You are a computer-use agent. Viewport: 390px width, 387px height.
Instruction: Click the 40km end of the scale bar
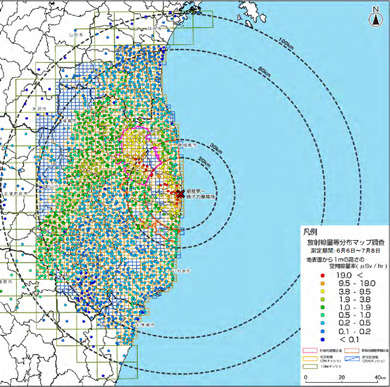379,378
